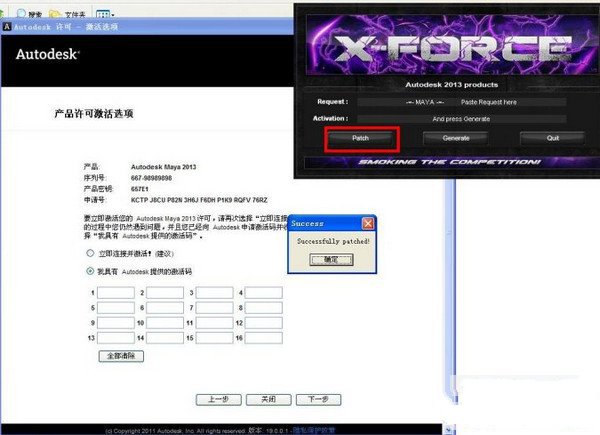This screenshot has height=435, width=600.
Task: Select the 立即连接并激活 radio option
Action: click(90, 253)
